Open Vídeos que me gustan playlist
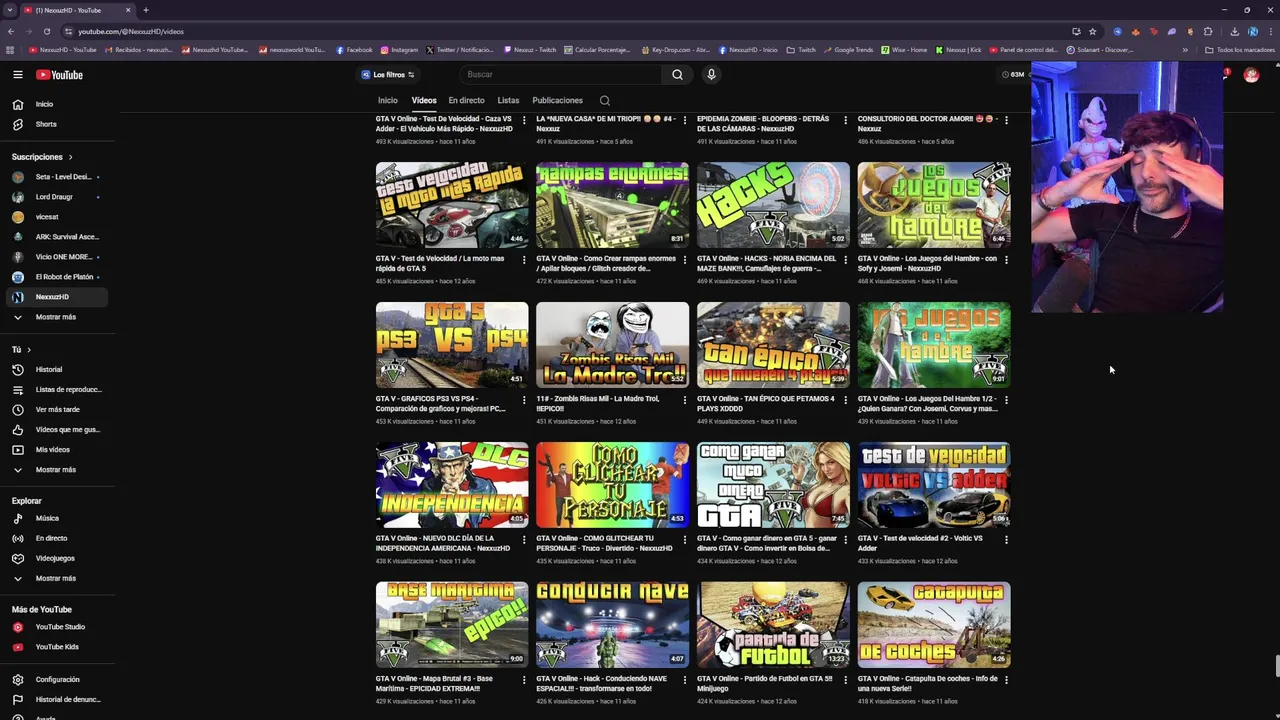 click(x=57, y=430)
